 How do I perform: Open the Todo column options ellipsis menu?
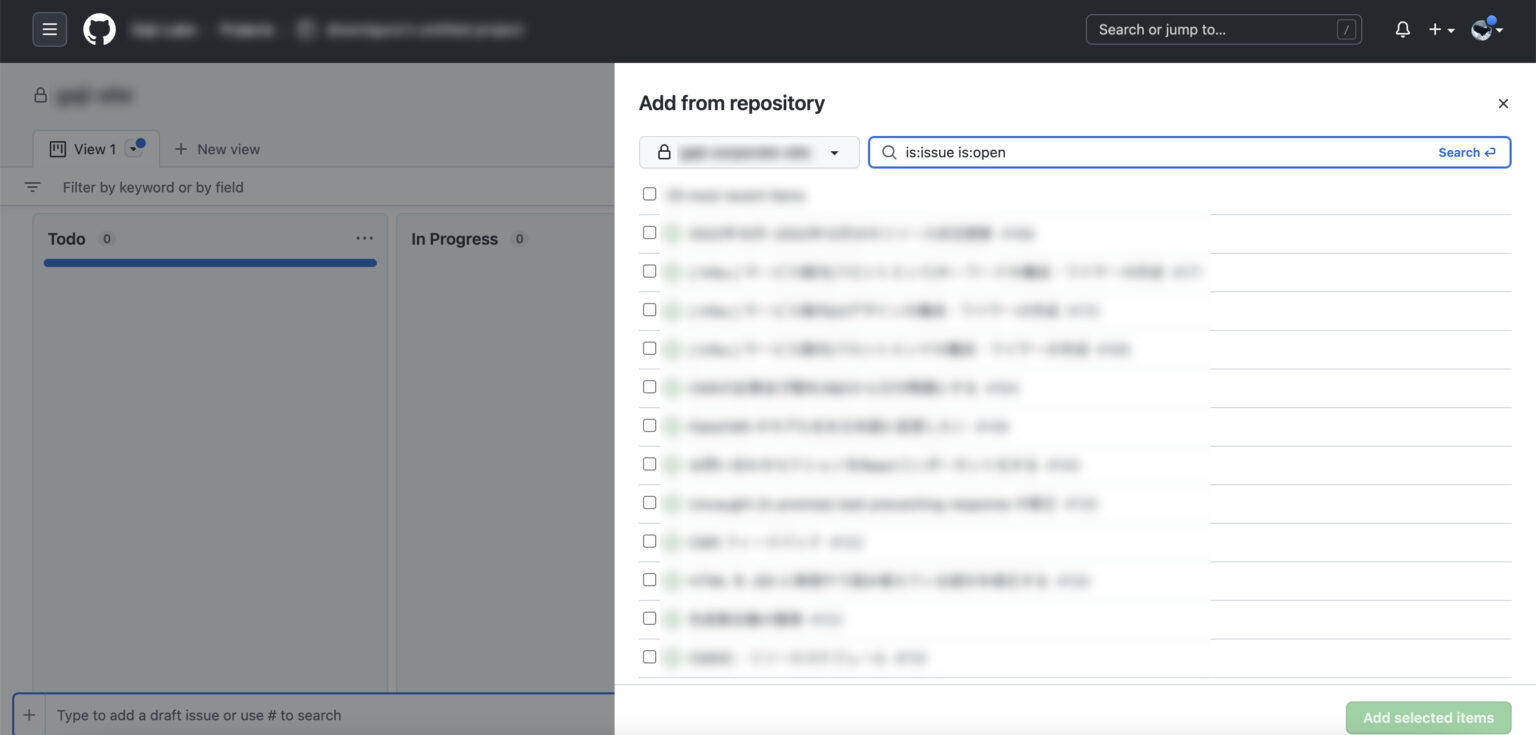pyautogui.click(x=364, y=238)
